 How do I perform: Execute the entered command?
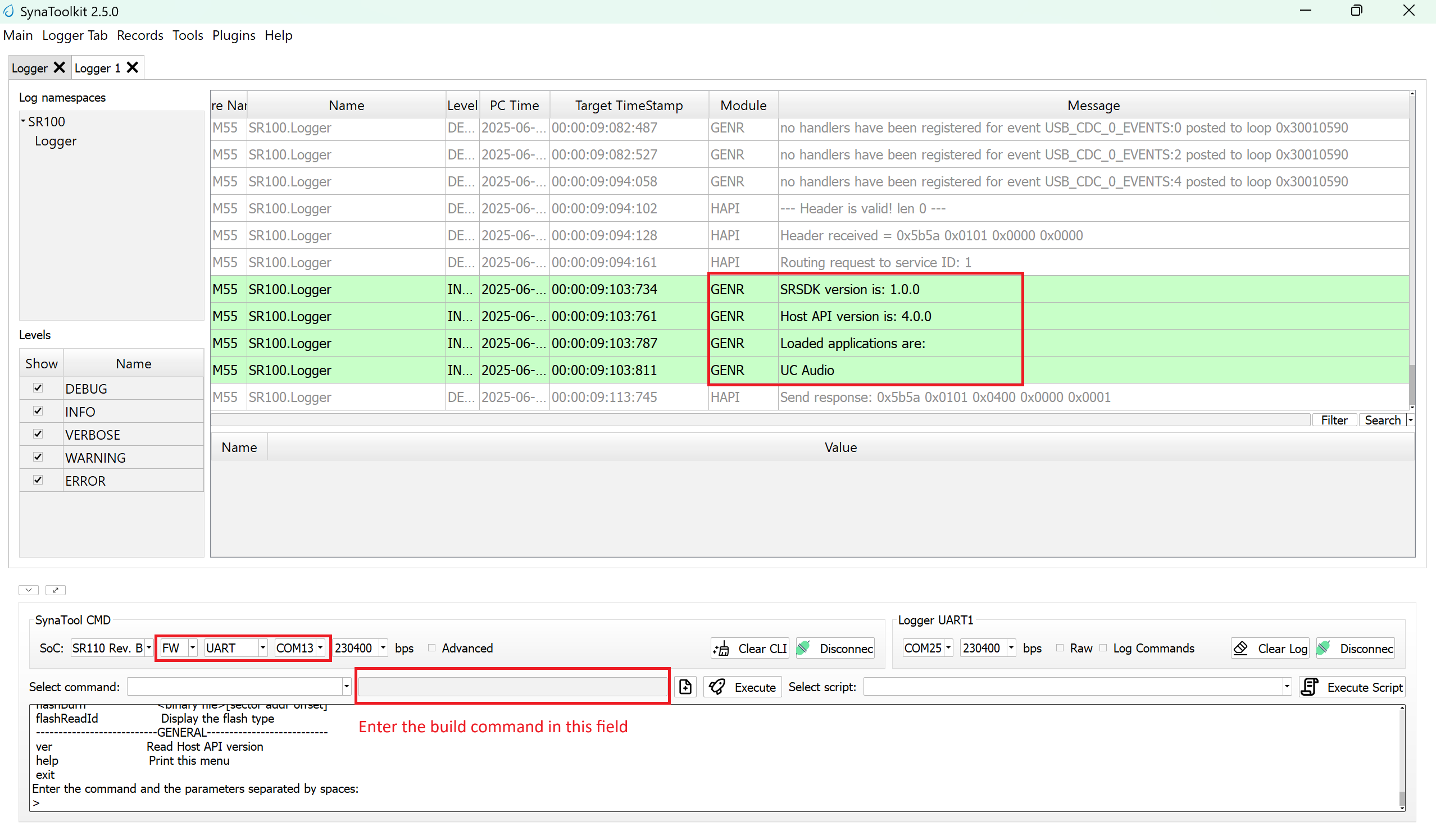pos(743,687)
